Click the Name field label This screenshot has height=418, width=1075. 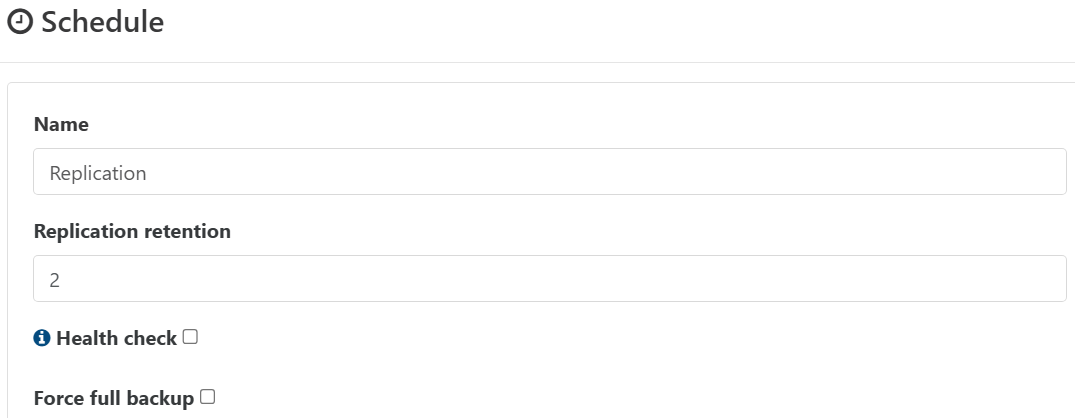pos(61,124)
